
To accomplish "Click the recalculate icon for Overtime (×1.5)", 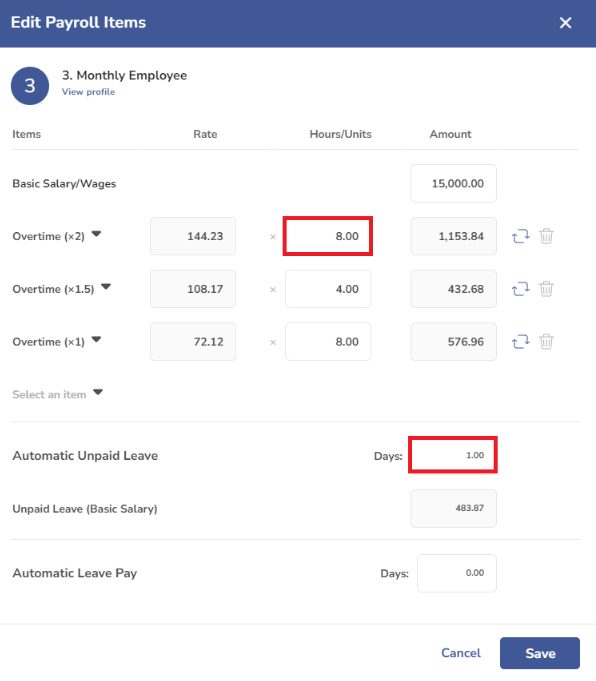I will click(x=520, y=289).
